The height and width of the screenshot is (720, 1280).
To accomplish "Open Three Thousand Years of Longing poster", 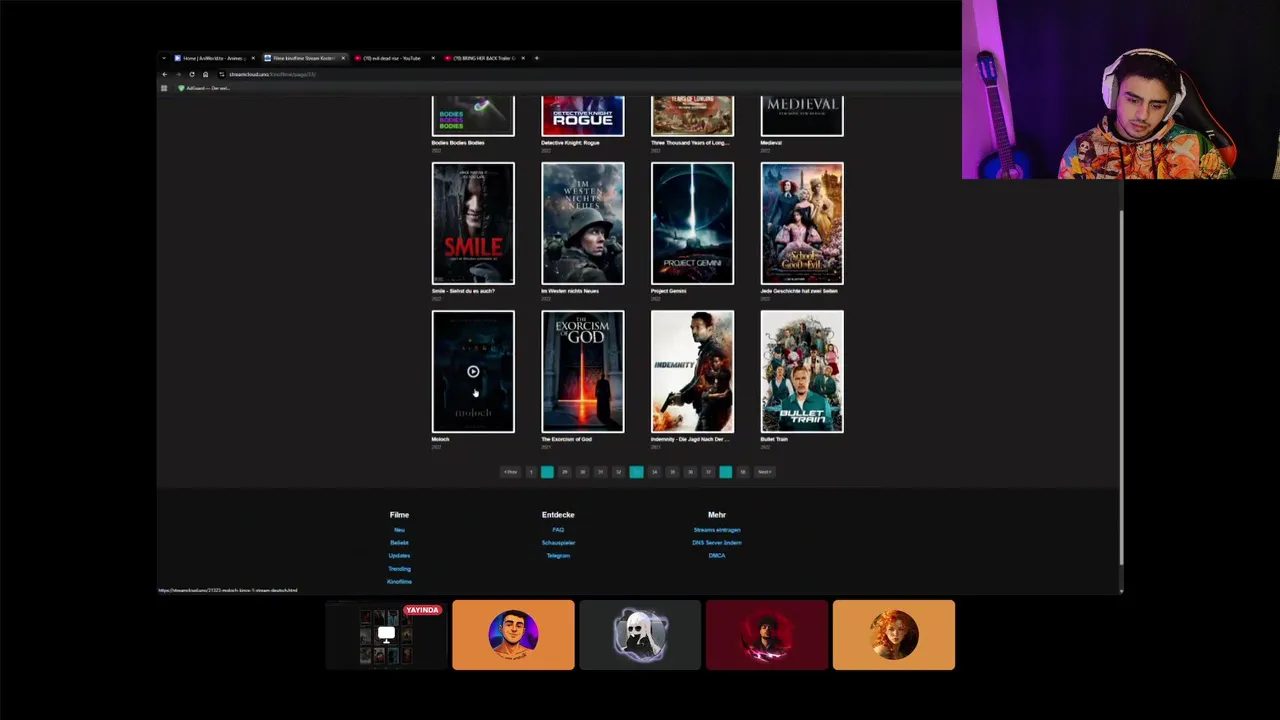I will (x=692, y=116).
